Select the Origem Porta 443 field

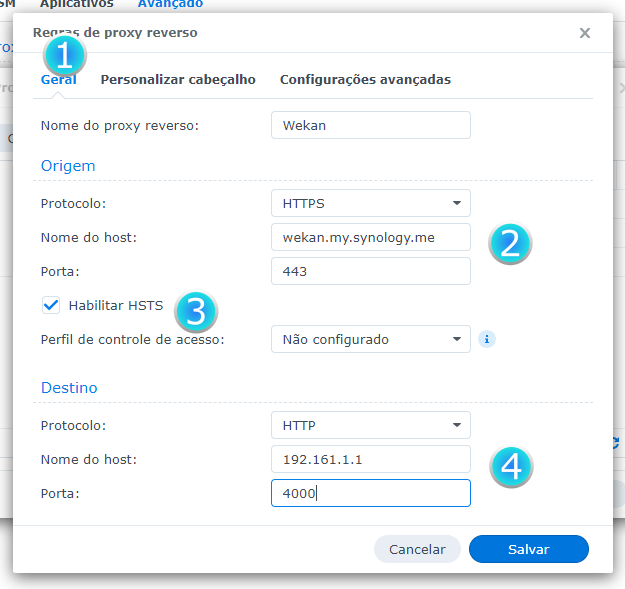click(x=370, y=271)
